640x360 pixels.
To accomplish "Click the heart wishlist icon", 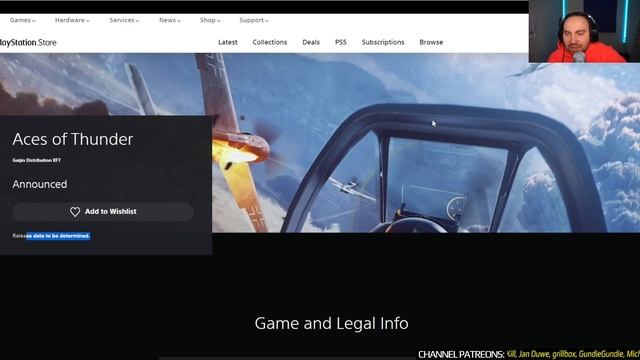I will [x=75, y=211].
